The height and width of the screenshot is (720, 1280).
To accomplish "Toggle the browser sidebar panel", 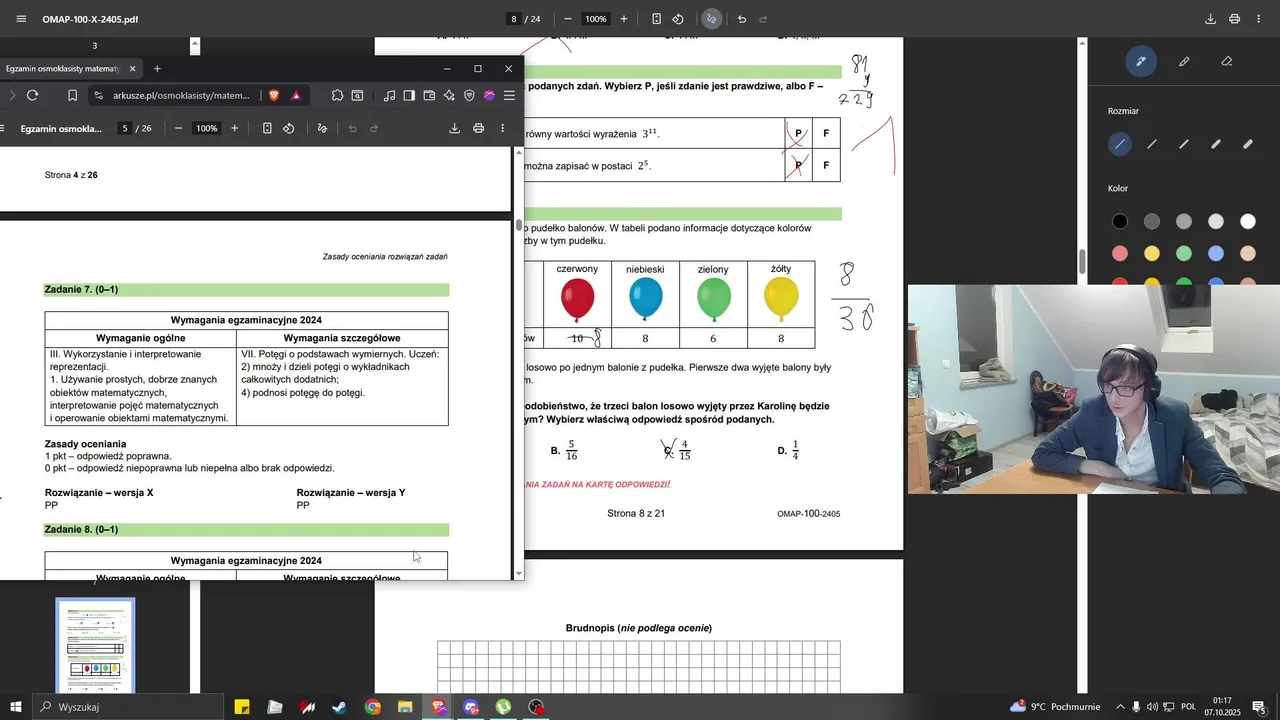I will click(x=409, y=95).
